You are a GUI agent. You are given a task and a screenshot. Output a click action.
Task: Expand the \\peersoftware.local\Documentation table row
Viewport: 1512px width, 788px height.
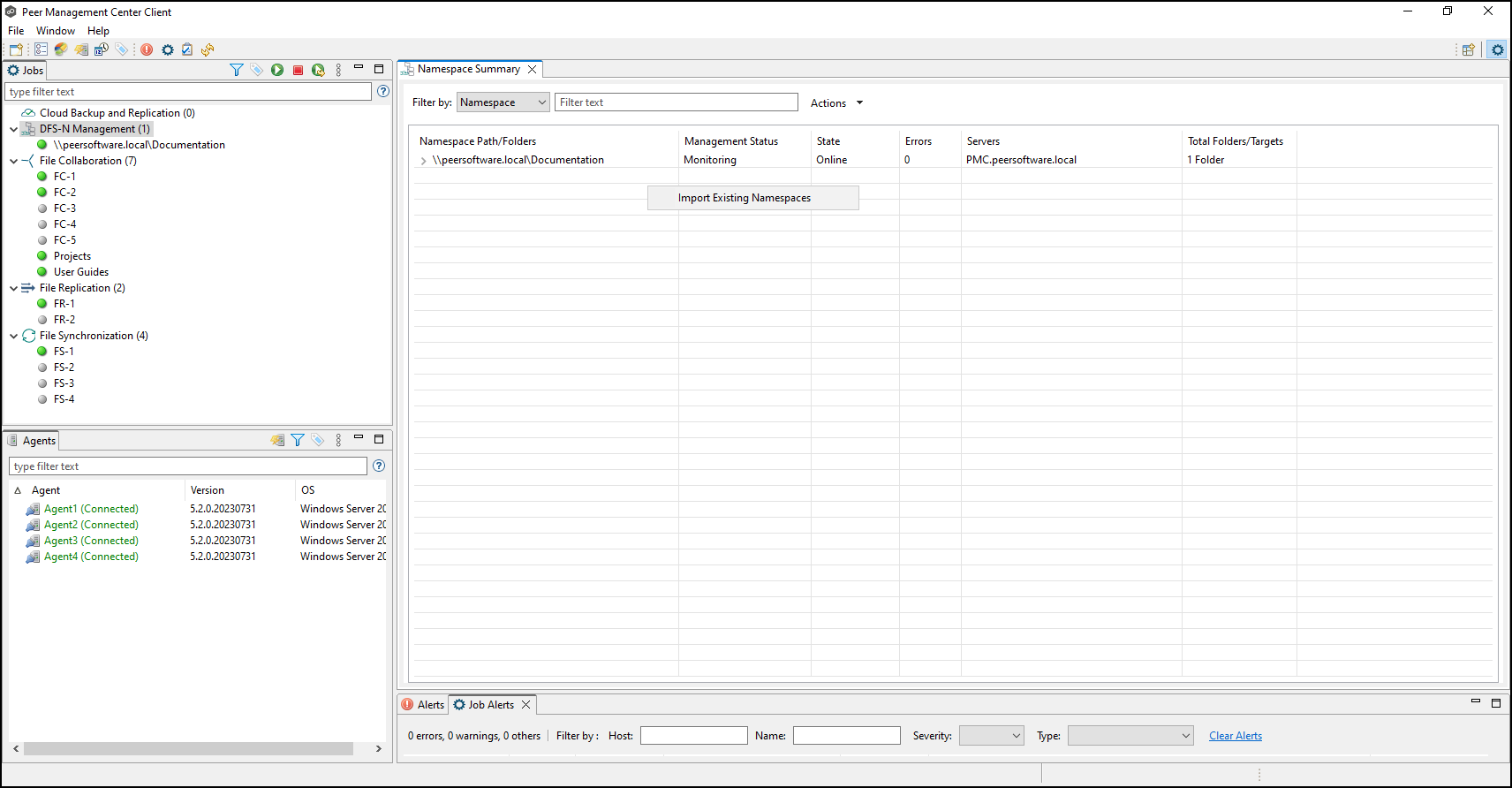pos(424,161)
